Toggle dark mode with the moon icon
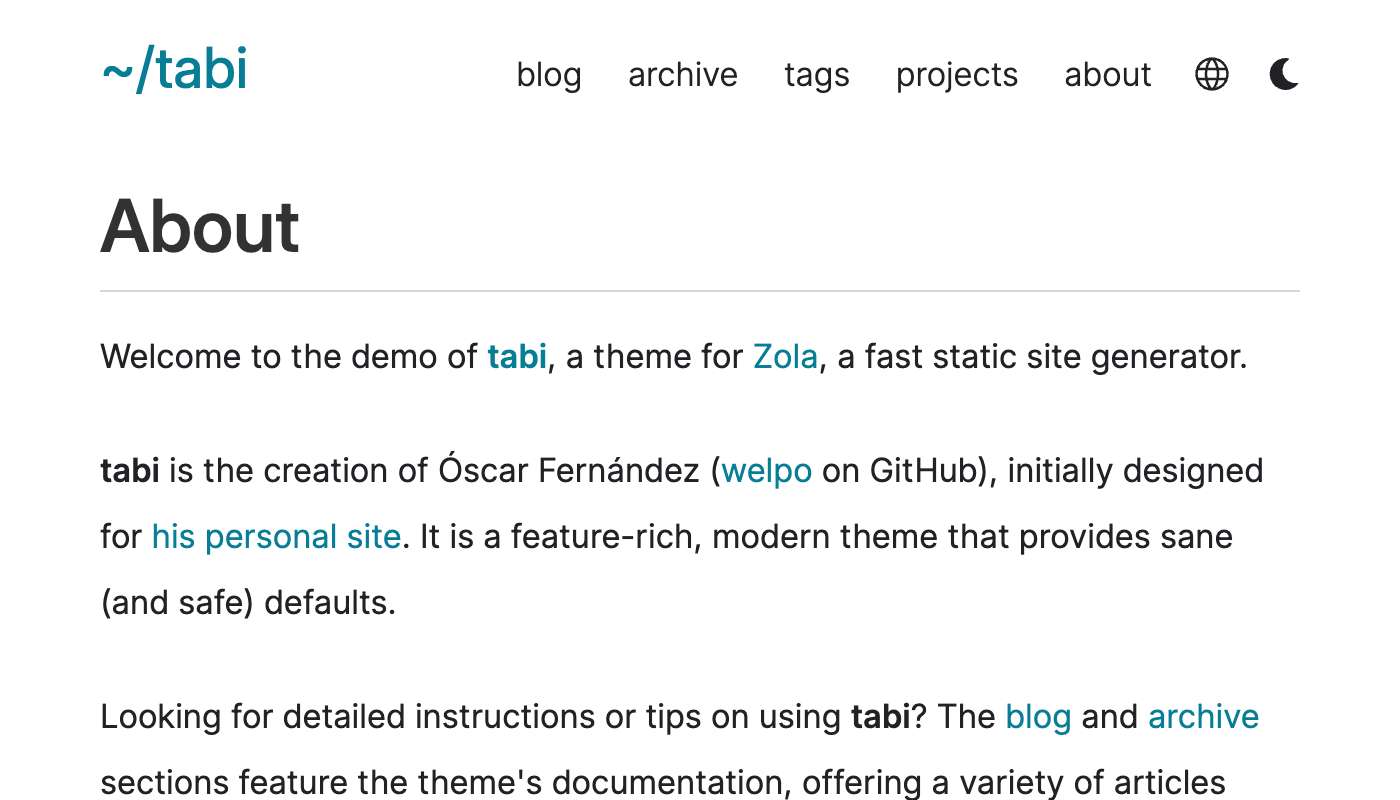Image resolution: width=1400 pixels, height=800 pixels. 1284,74
